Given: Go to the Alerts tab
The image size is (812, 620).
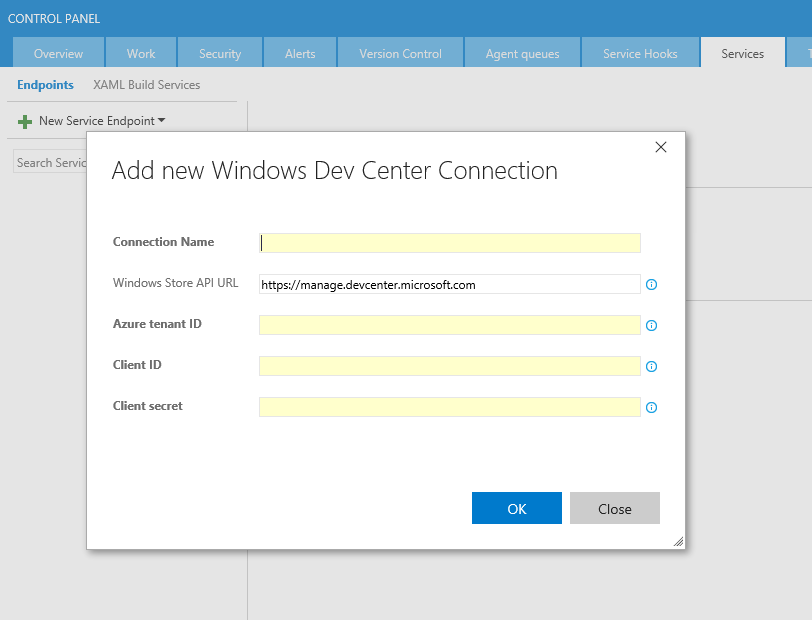Looking at the screenshot, I should pyautogui.click(x=300, y=54).
